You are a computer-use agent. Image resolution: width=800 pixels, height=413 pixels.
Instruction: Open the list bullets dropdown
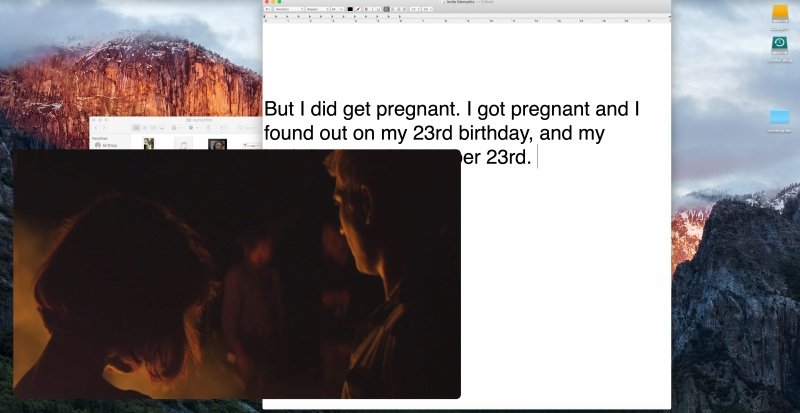click(x=427, y=9)
